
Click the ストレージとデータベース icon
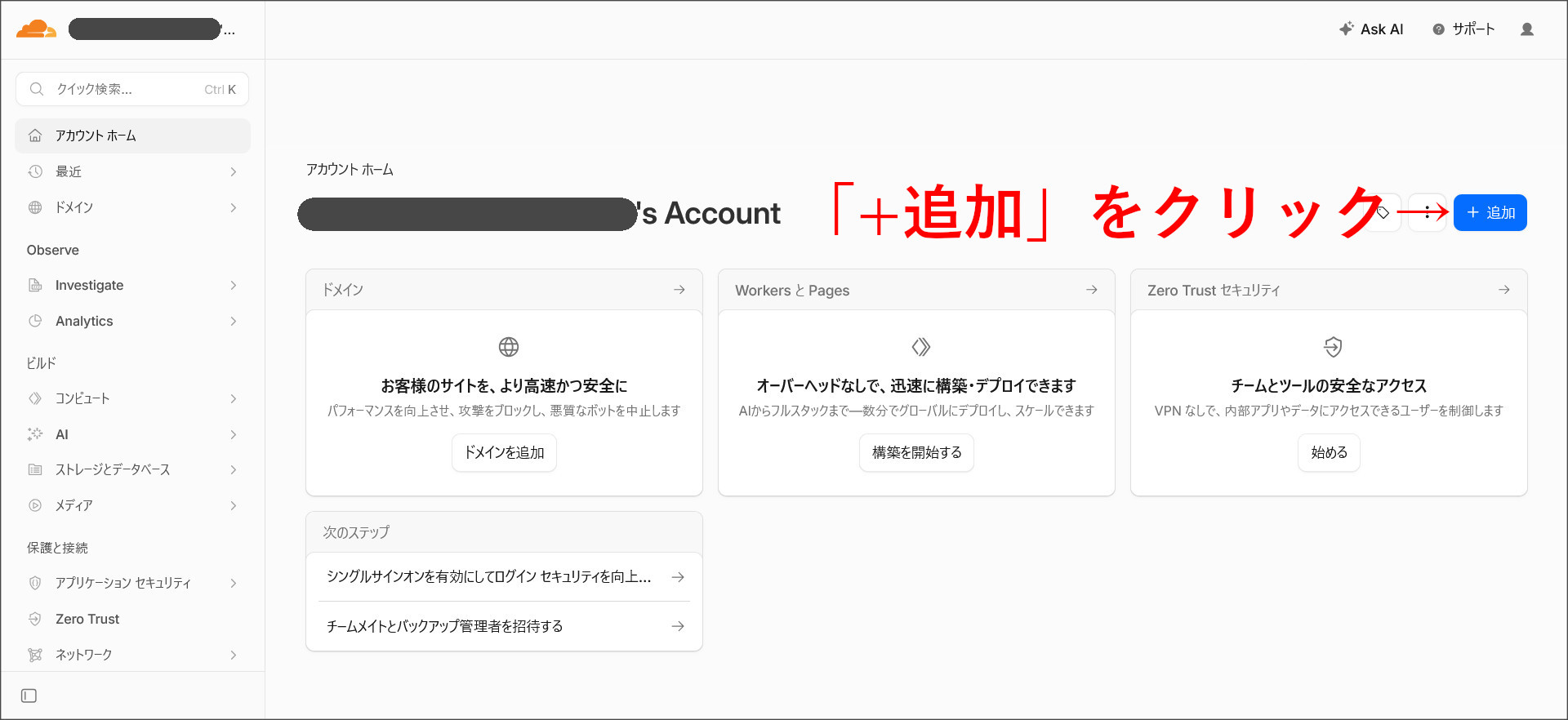(x=35, y=469)
